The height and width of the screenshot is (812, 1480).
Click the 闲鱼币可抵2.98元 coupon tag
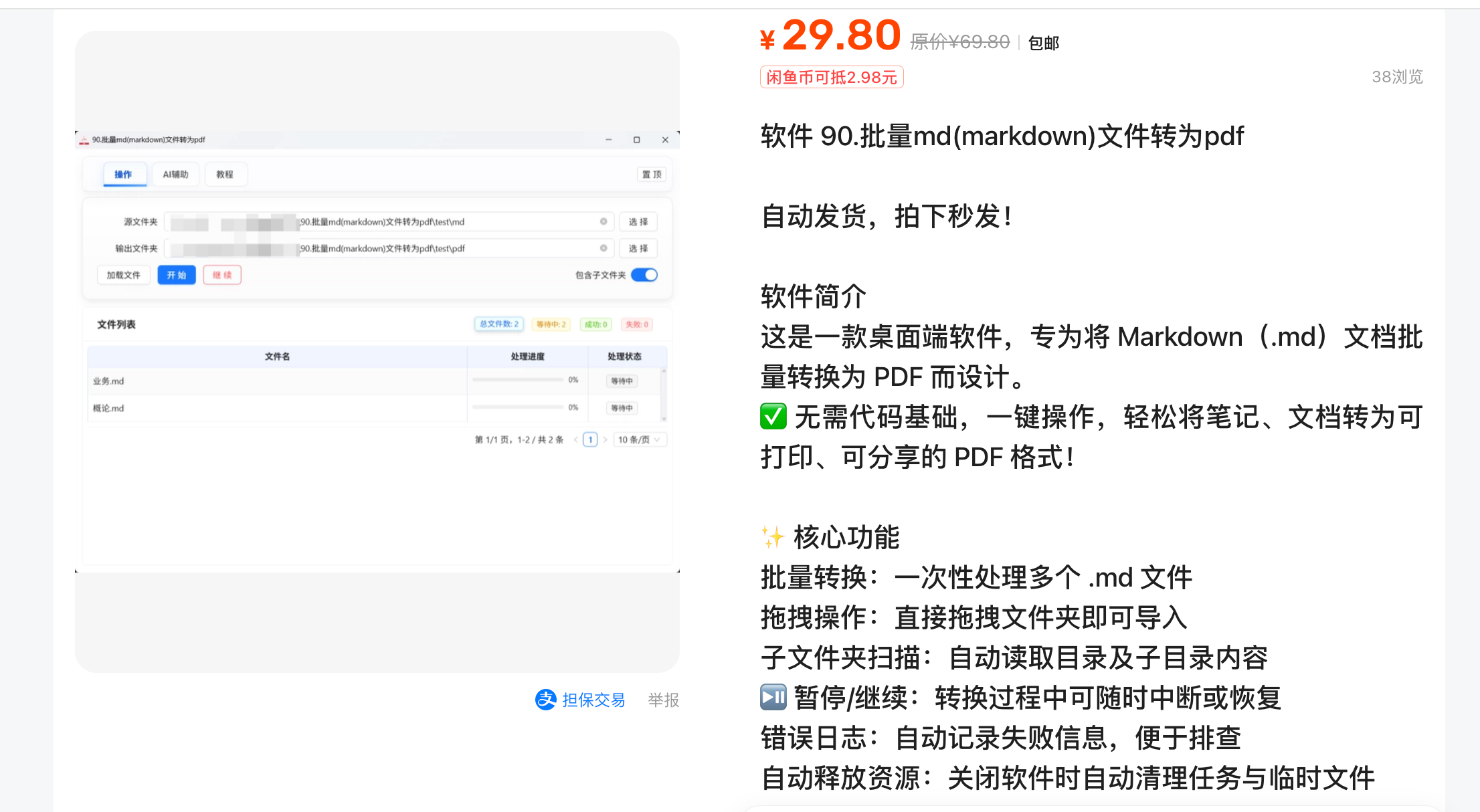click(x=832, y=77)
